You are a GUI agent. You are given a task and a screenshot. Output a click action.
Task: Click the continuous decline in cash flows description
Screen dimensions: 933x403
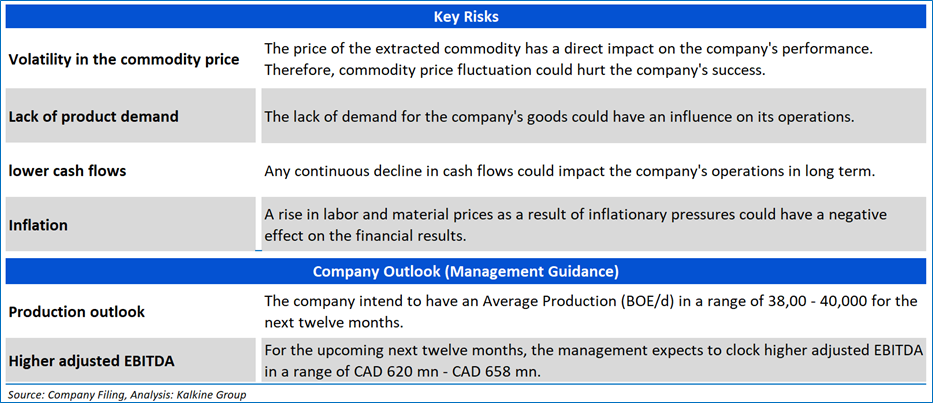(x=570, y=171)
